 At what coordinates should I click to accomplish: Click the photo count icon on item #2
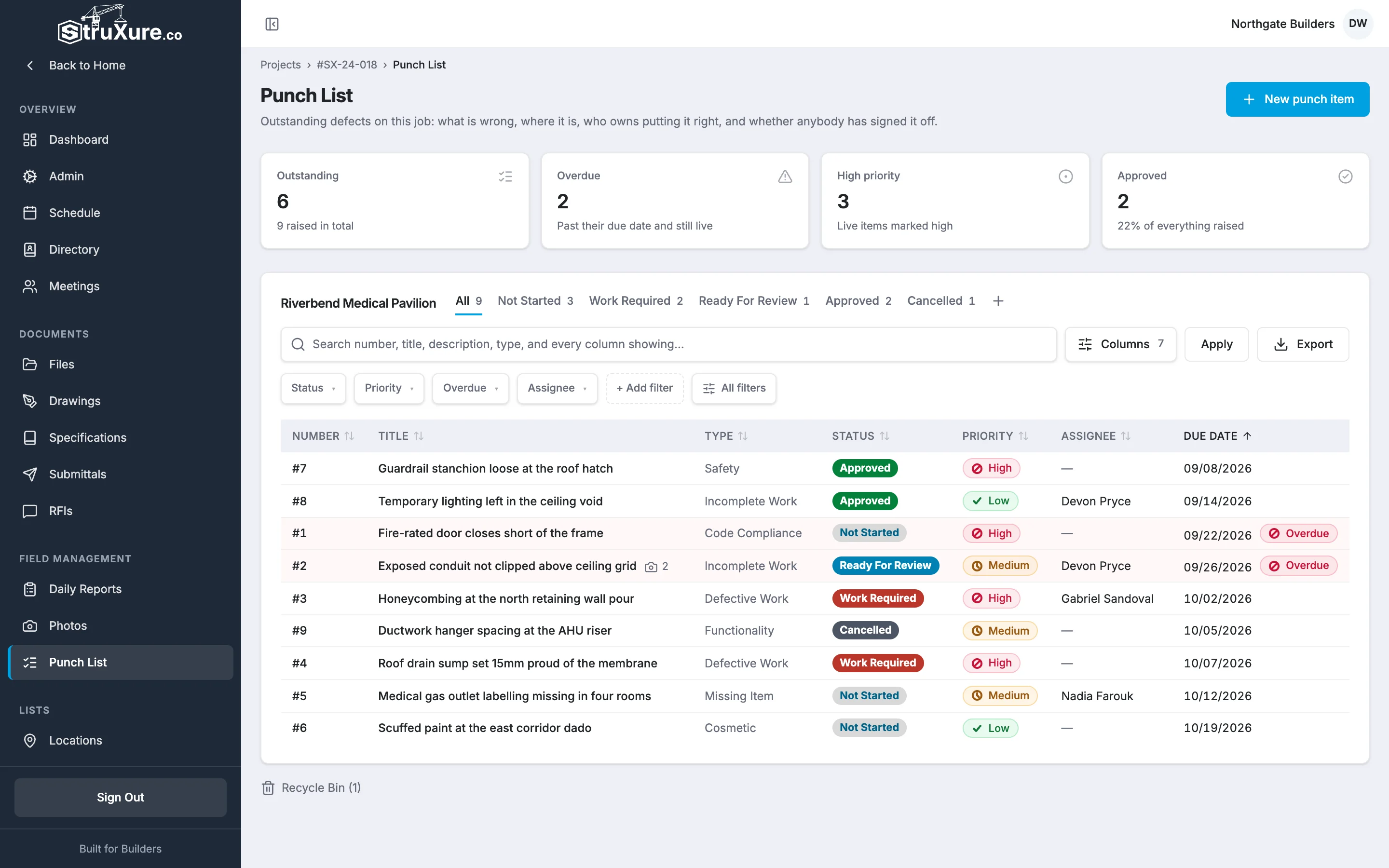point(656,567)
